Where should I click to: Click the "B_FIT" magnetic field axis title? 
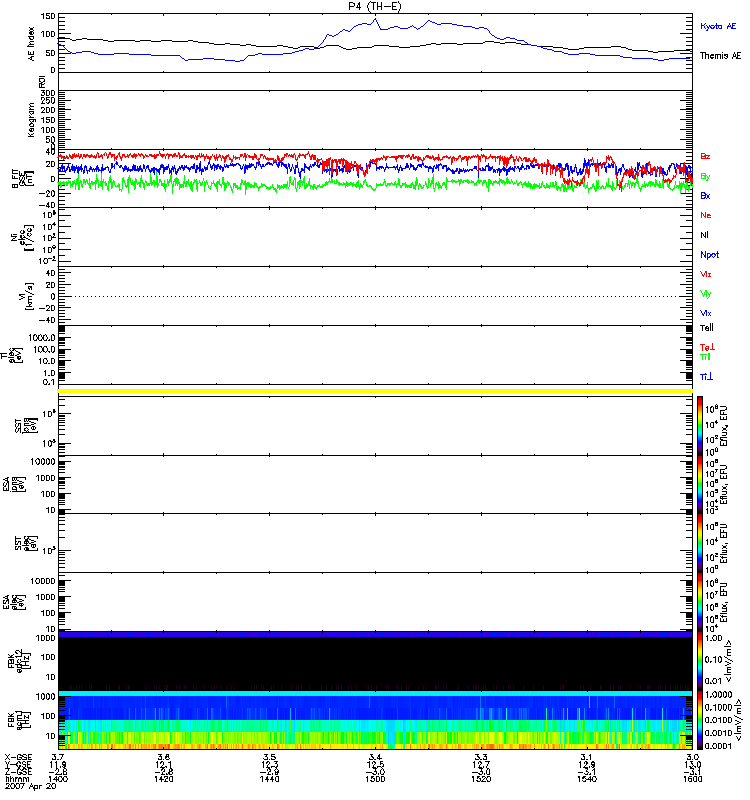coord(15,179)
